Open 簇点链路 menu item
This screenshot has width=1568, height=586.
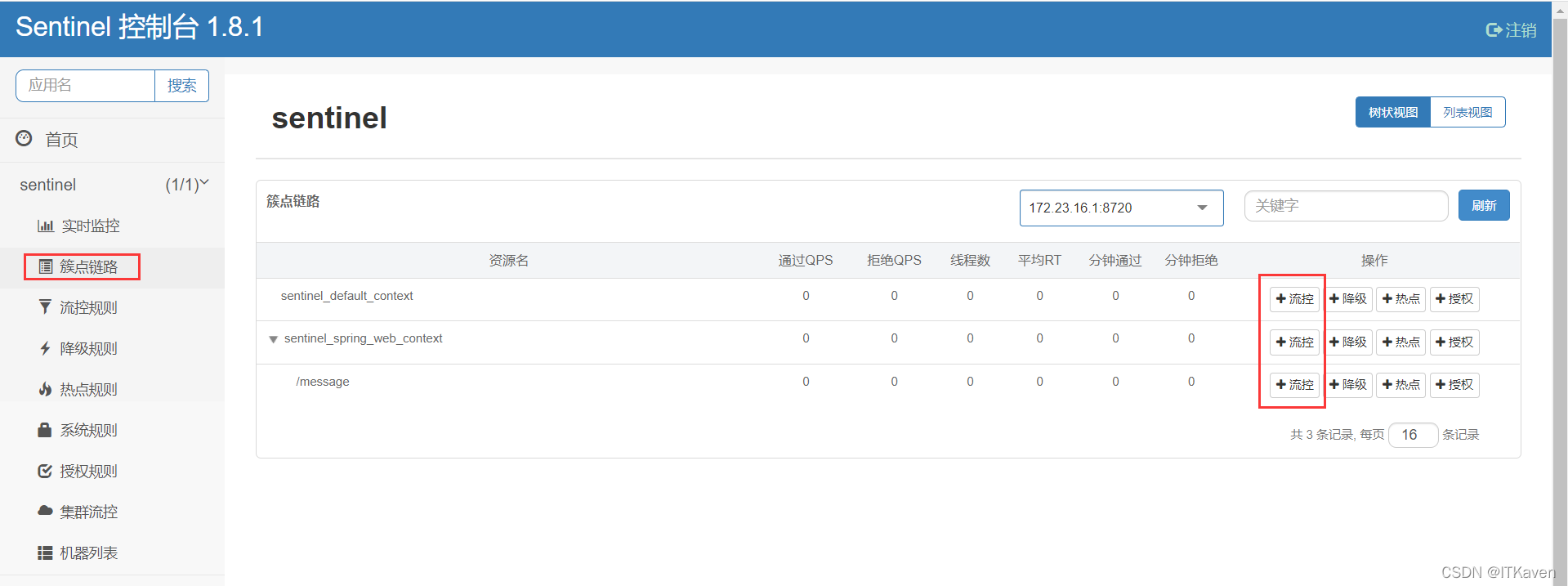point(112,266)
